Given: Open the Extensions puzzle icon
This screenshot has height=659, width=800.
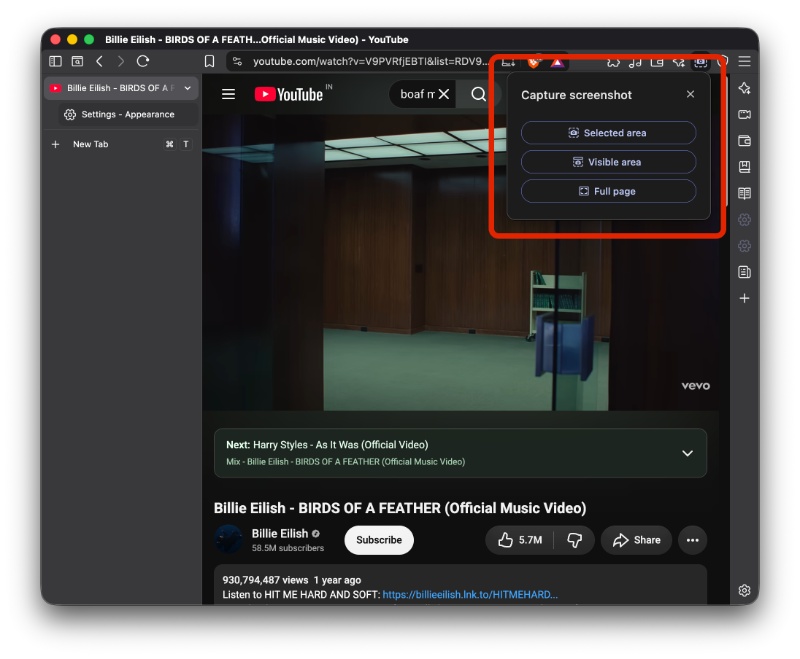Looking at the screenshot, I should [613, 62].
